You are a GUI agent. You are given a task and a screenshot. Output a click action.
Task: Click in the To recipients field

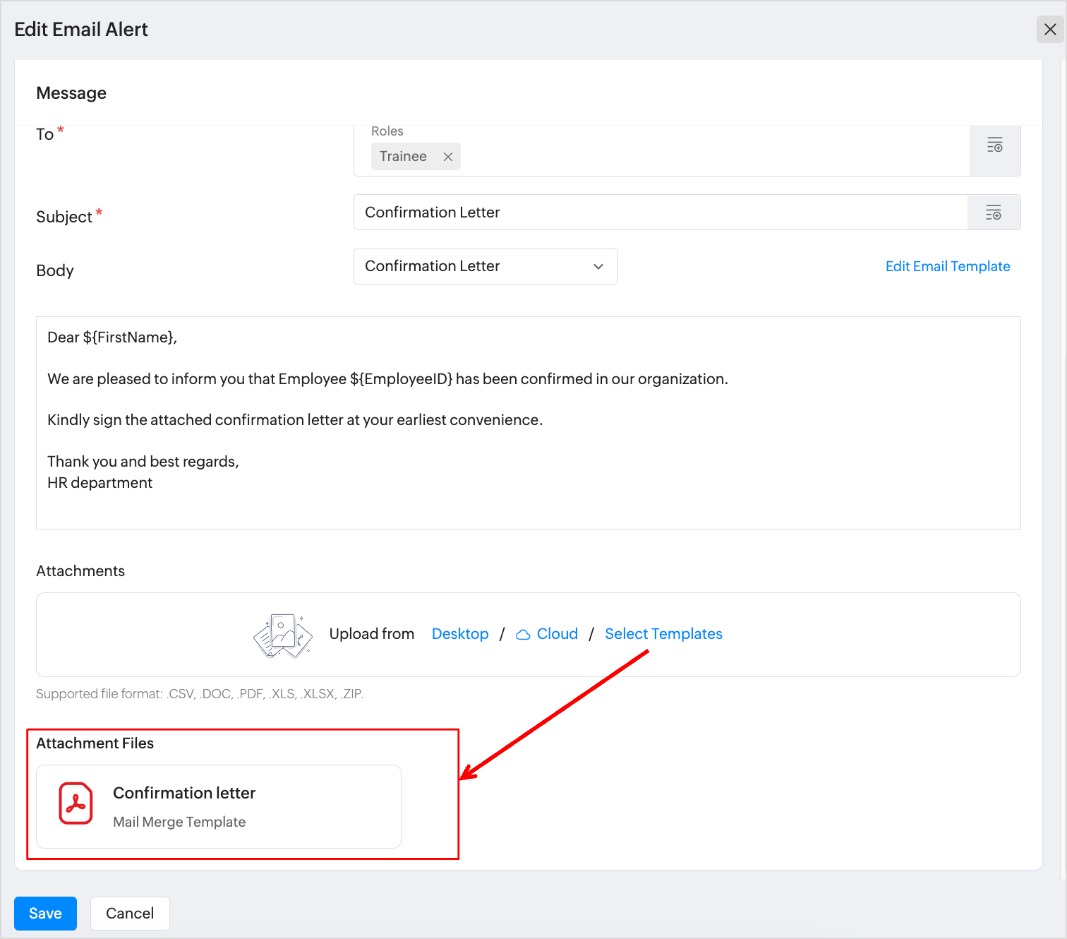(700, 156)
